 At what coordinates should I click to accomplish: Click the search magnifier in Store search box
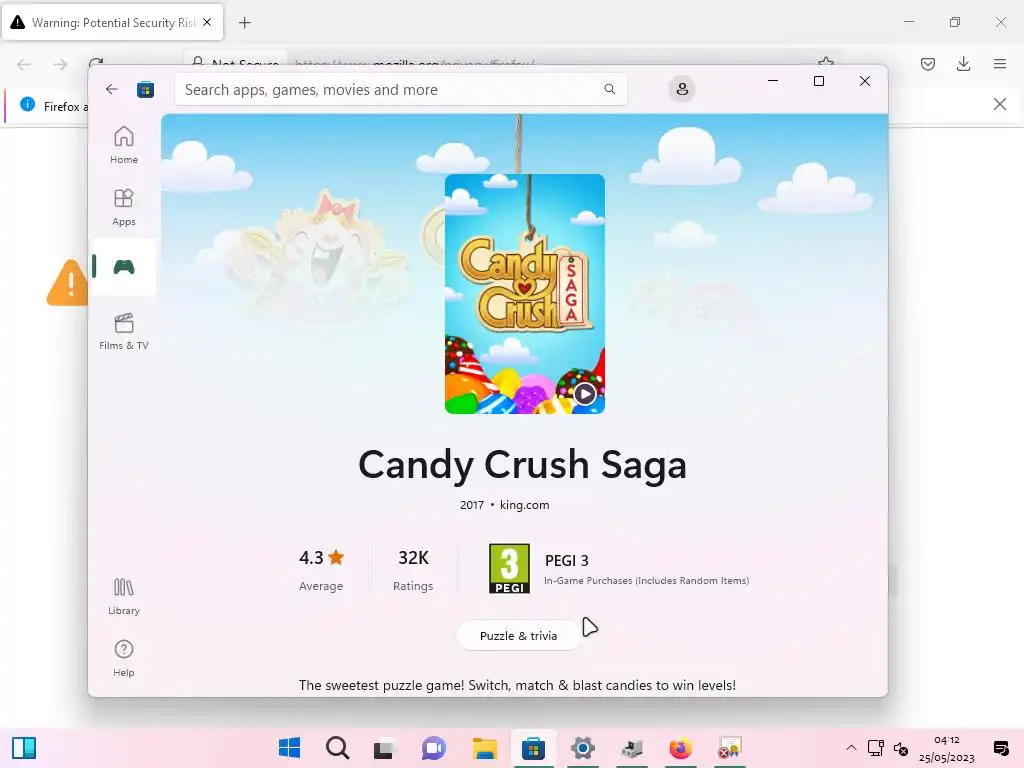[609, 89]
